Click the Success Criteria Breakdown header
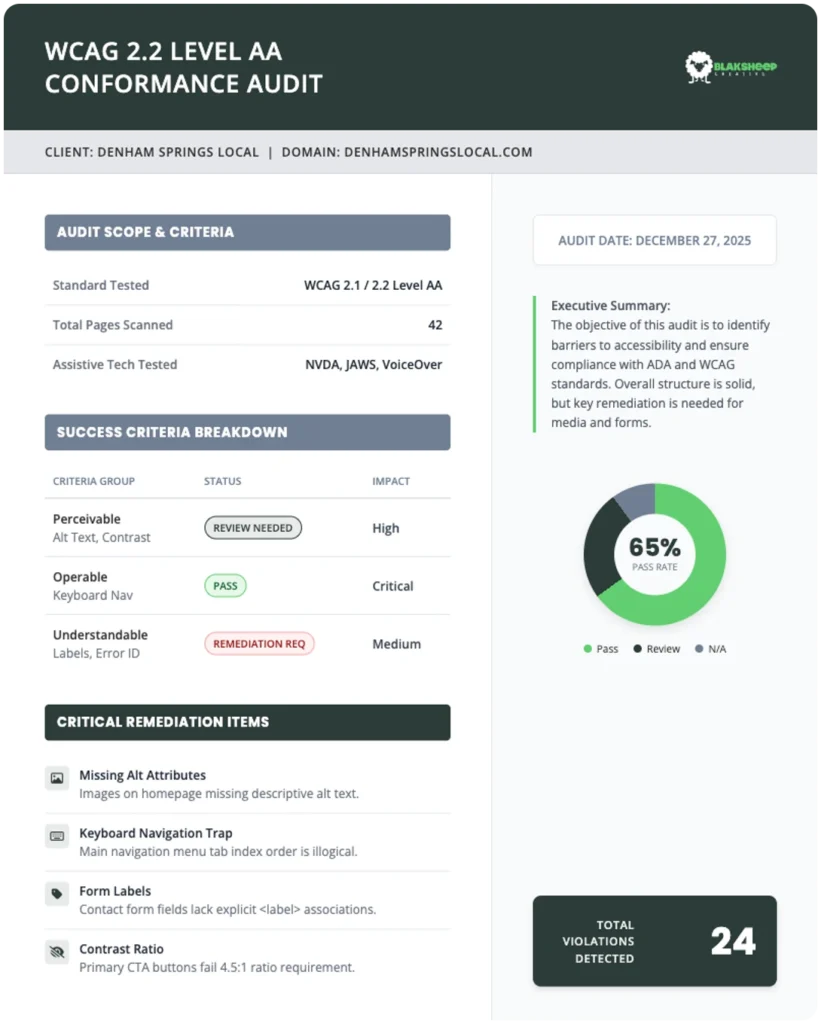 [248, 432]
